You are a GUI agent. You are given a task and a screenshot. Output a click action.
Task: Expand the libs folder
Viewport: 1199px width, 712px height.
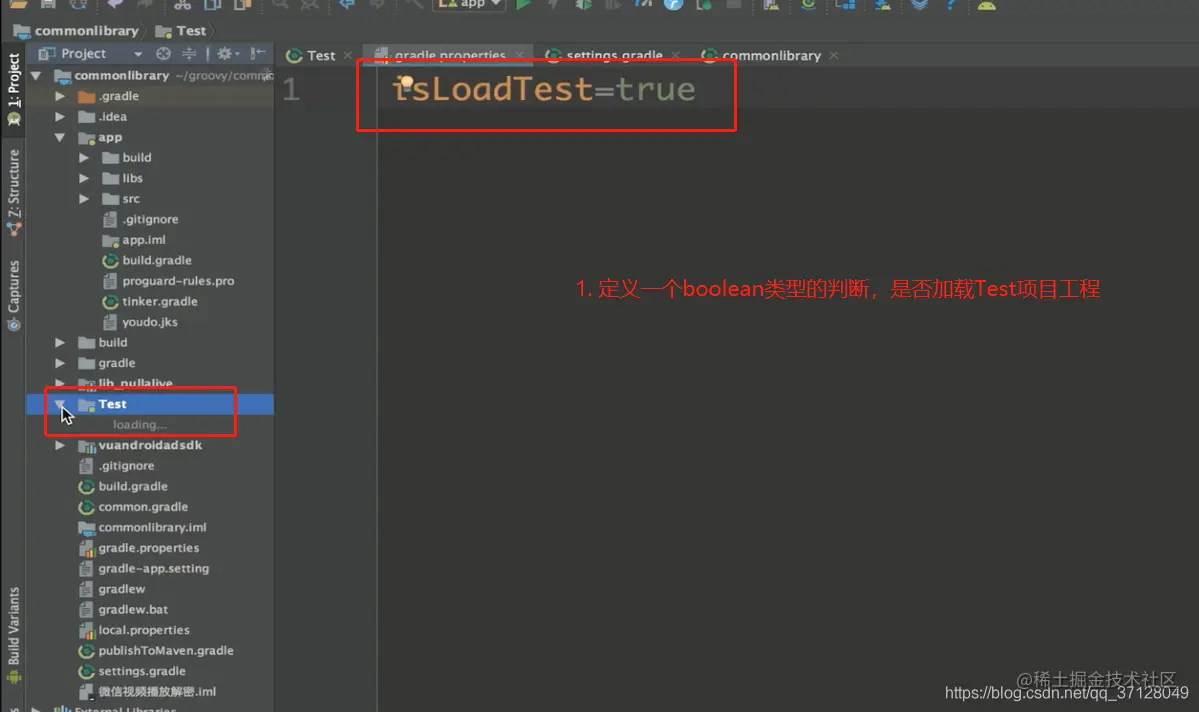click(x=84, y=178)
